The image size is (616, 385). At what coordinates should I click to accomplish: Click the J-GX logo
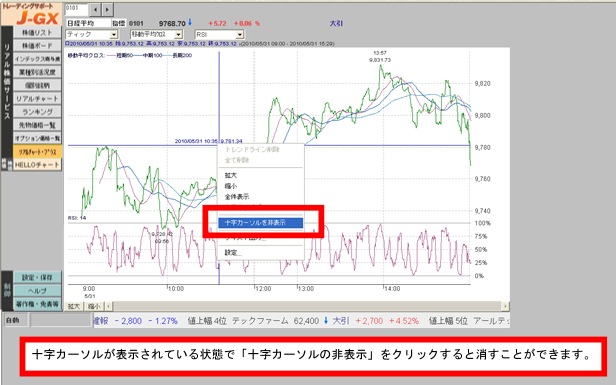click(31, 14)
